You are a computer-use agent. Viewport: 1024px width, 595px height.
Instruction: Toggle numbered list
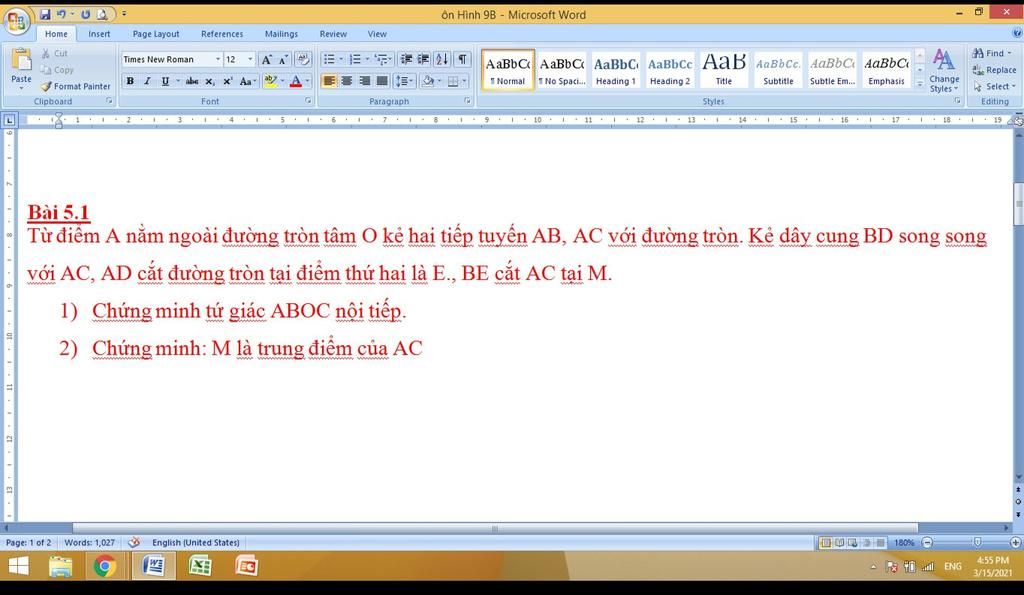click(355, 59)
